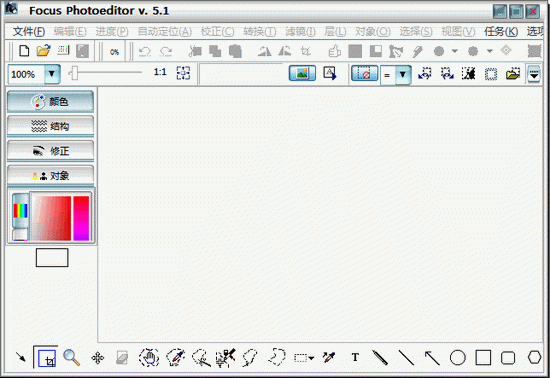
Task: Open a file with the folder icon
Action: (x=43, y=51)
